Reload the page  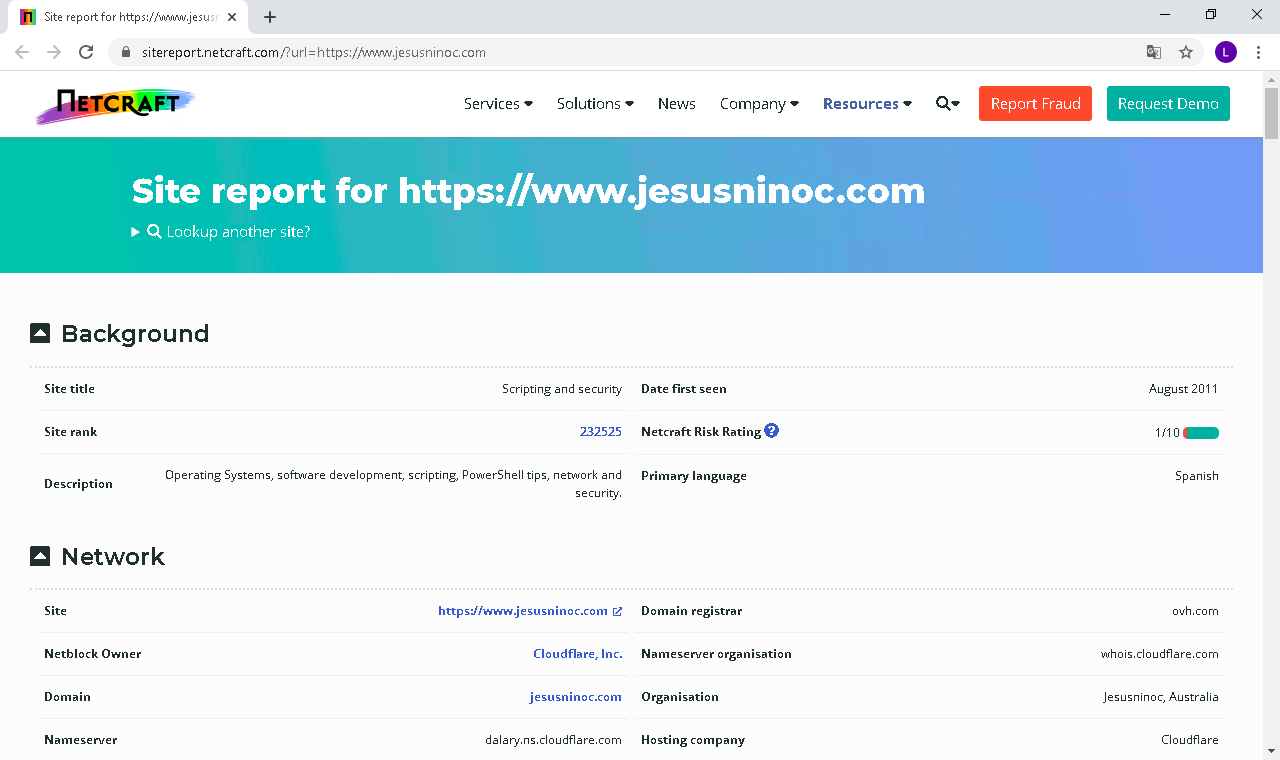[86, 52]
